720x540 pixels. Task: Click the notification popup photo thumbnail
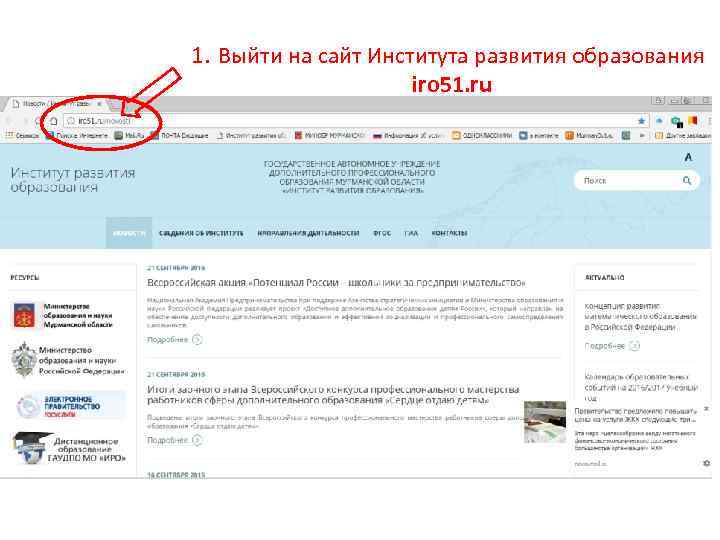[x=545, y=422]
